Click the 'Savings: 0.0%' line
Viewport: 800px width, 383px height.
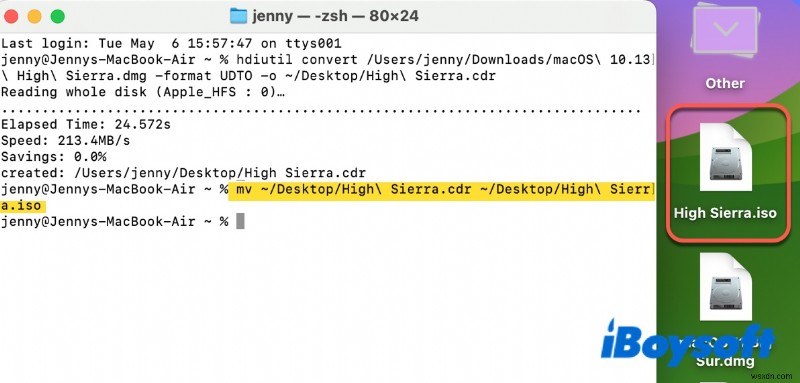(54, 157)
